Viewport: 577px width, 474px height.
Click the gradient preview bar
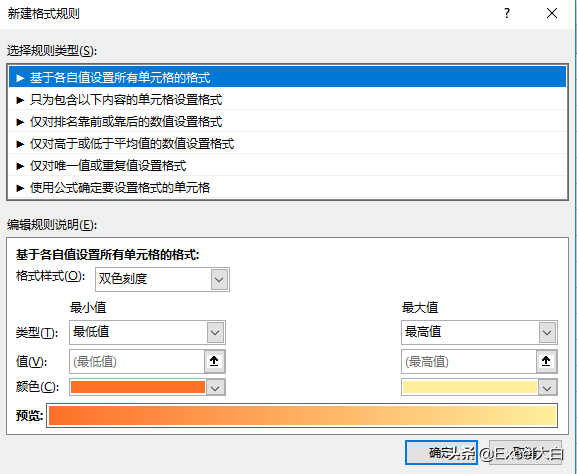tap(302, 415)
